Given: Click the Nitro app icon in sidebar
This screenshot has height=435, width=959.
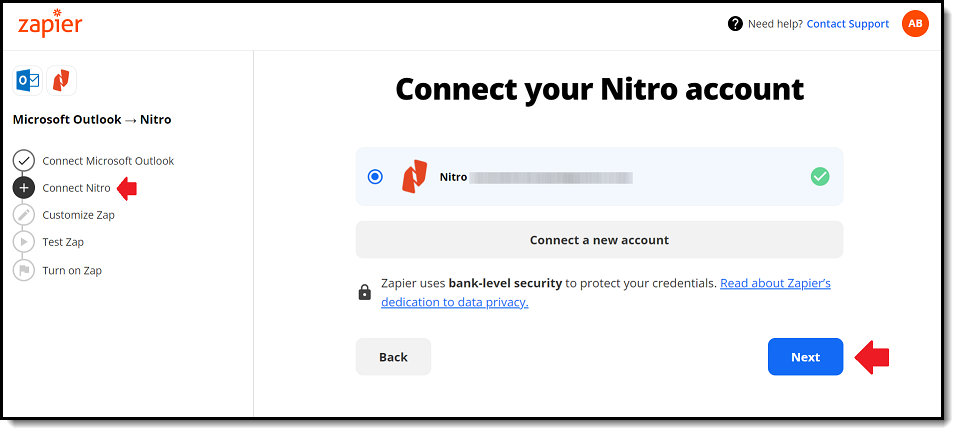Looking at the screenshot, I should click(x=61, y=81).
